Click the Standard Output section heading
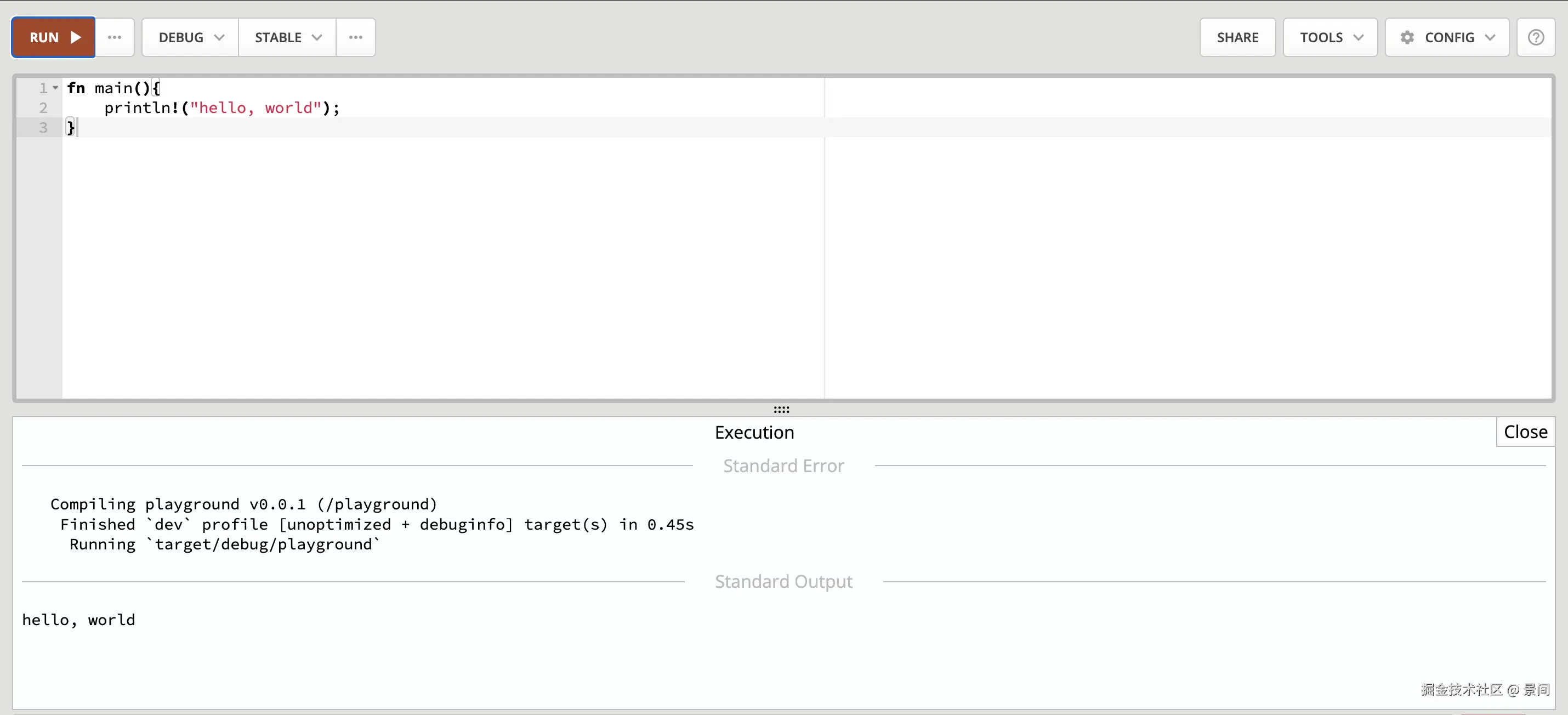The height and width of the screenshot is (715, 1568). pyautogui.click(x=783, y=581)
